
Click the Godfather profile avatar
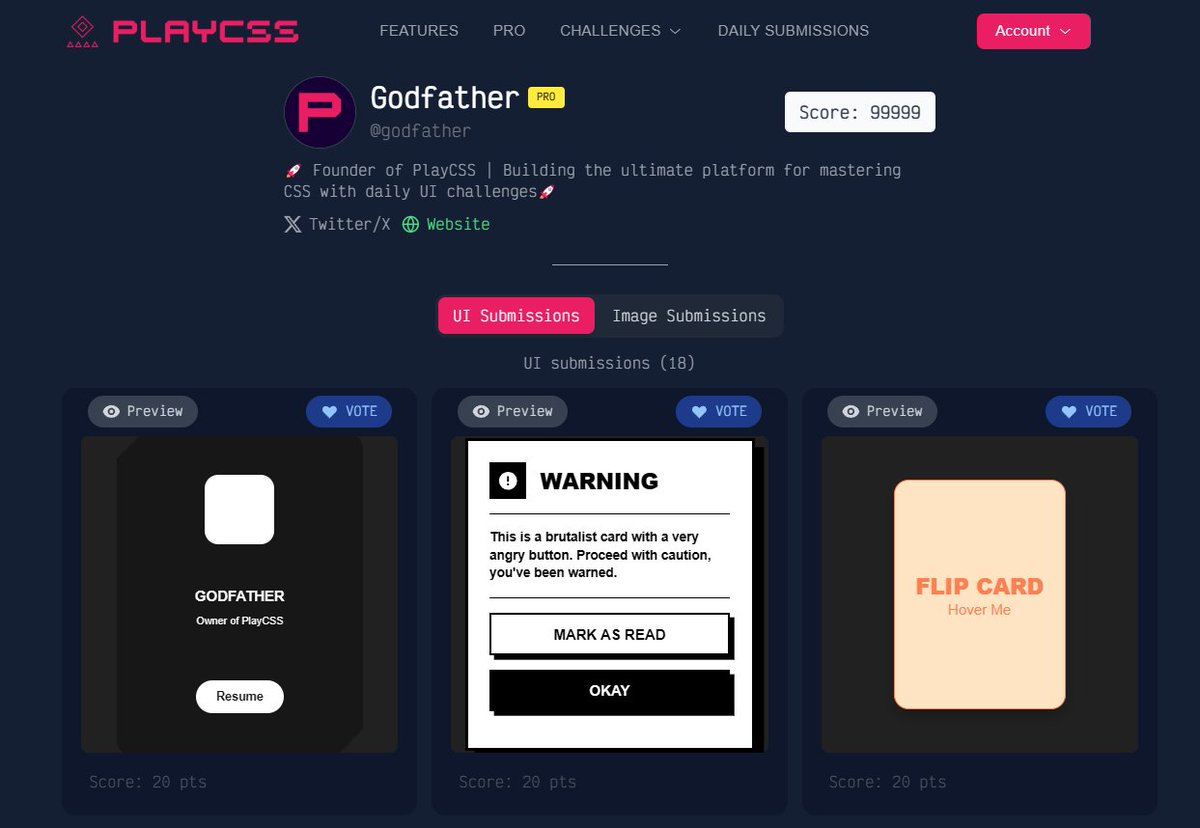(320, 112)
